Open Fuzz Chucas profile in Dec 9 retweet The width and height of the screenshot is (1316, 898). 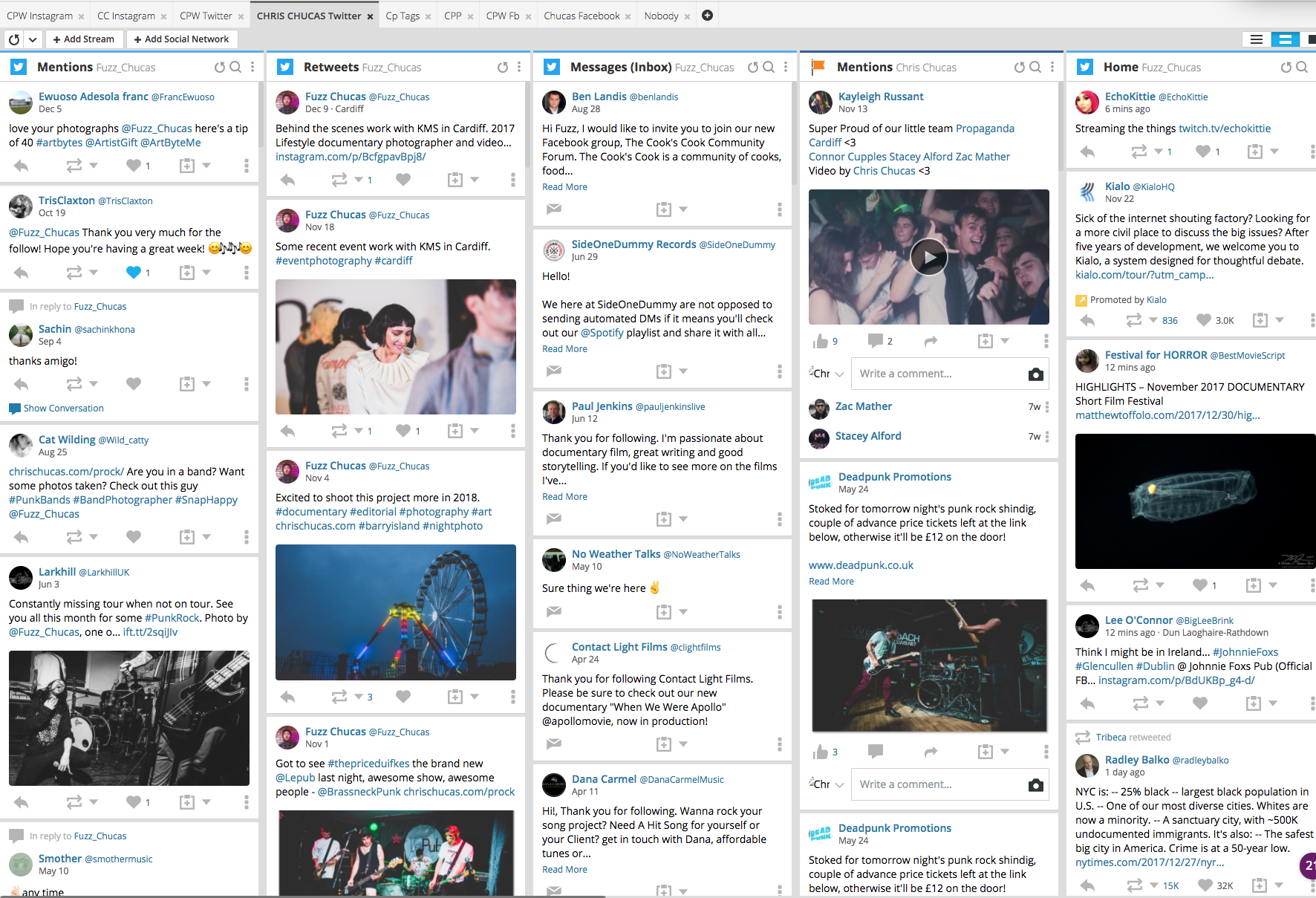pyautogui.click(x=336, y=97)
